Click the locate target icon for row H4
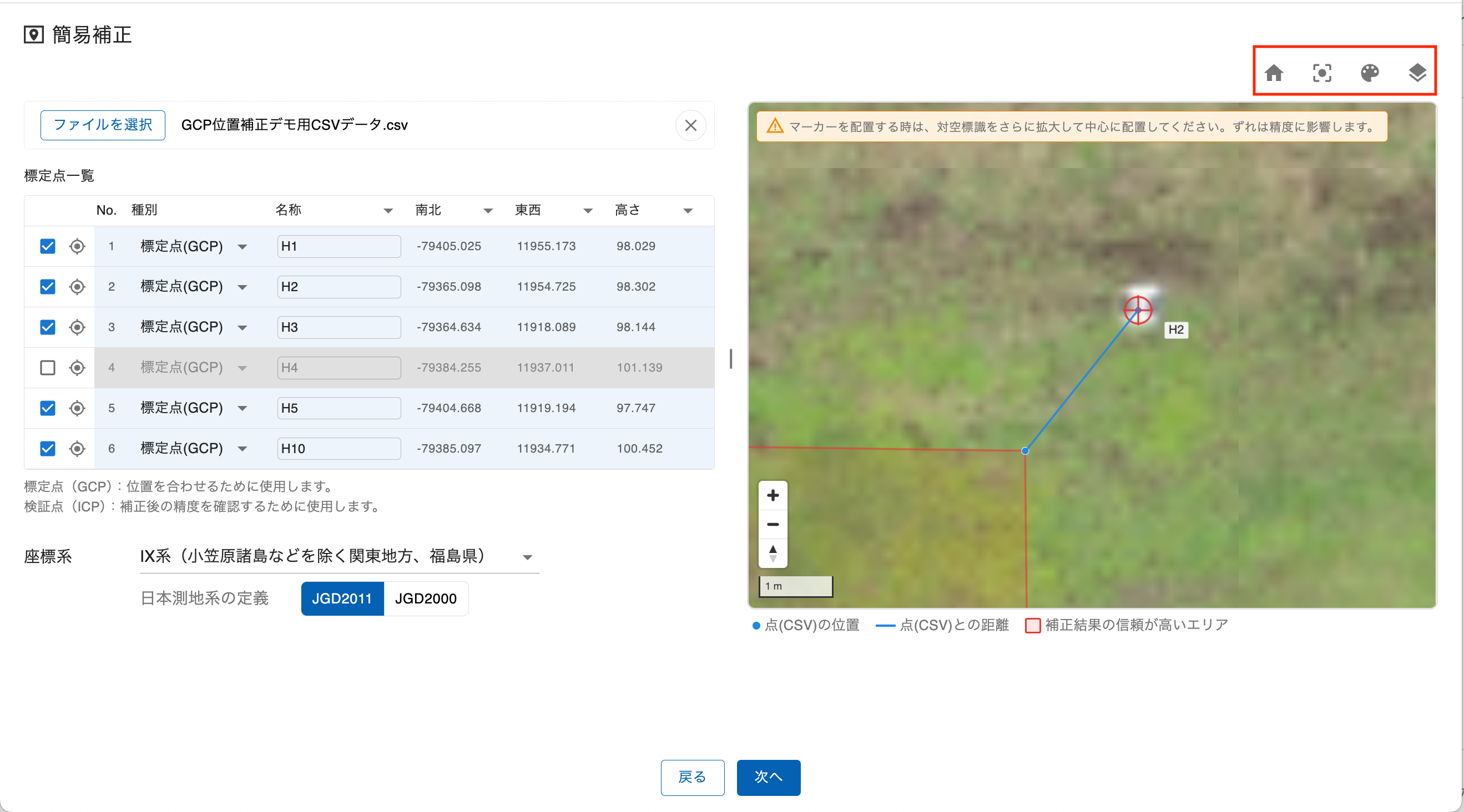1464x812 pixels. point(77,368)
